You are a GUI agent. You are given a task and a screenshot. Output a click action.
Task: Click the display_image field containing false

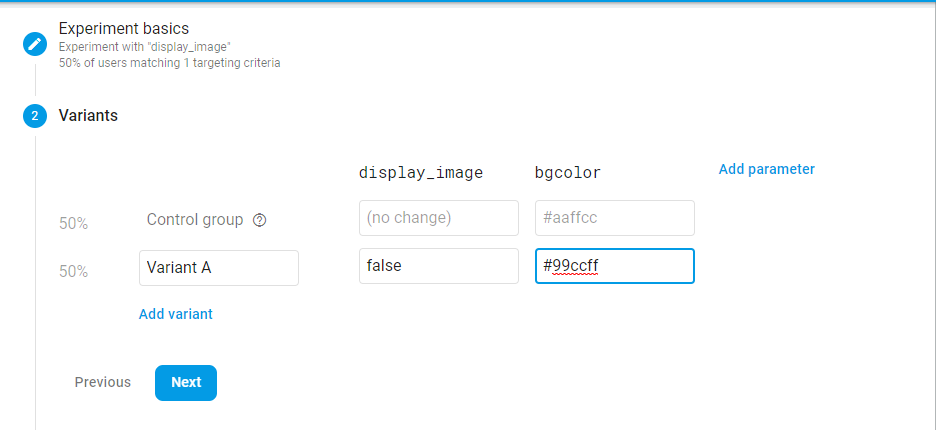(x=439, y=266)
